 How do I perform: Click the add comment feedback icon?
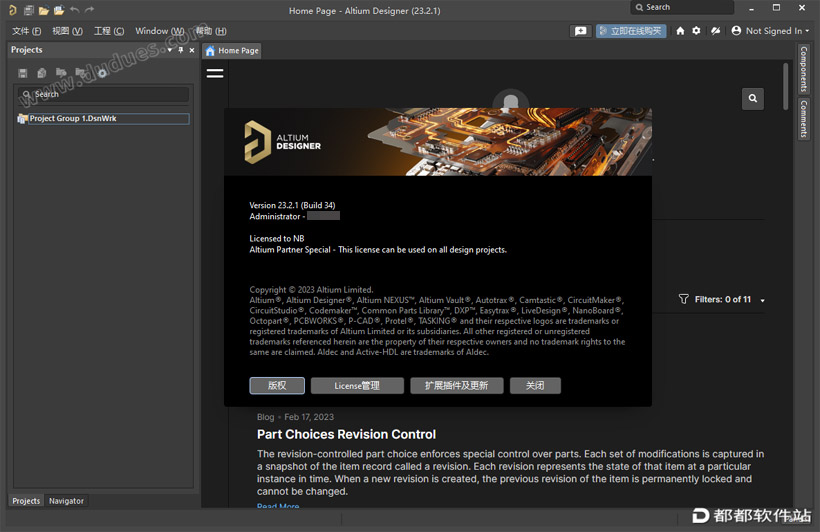coord(580,31)
